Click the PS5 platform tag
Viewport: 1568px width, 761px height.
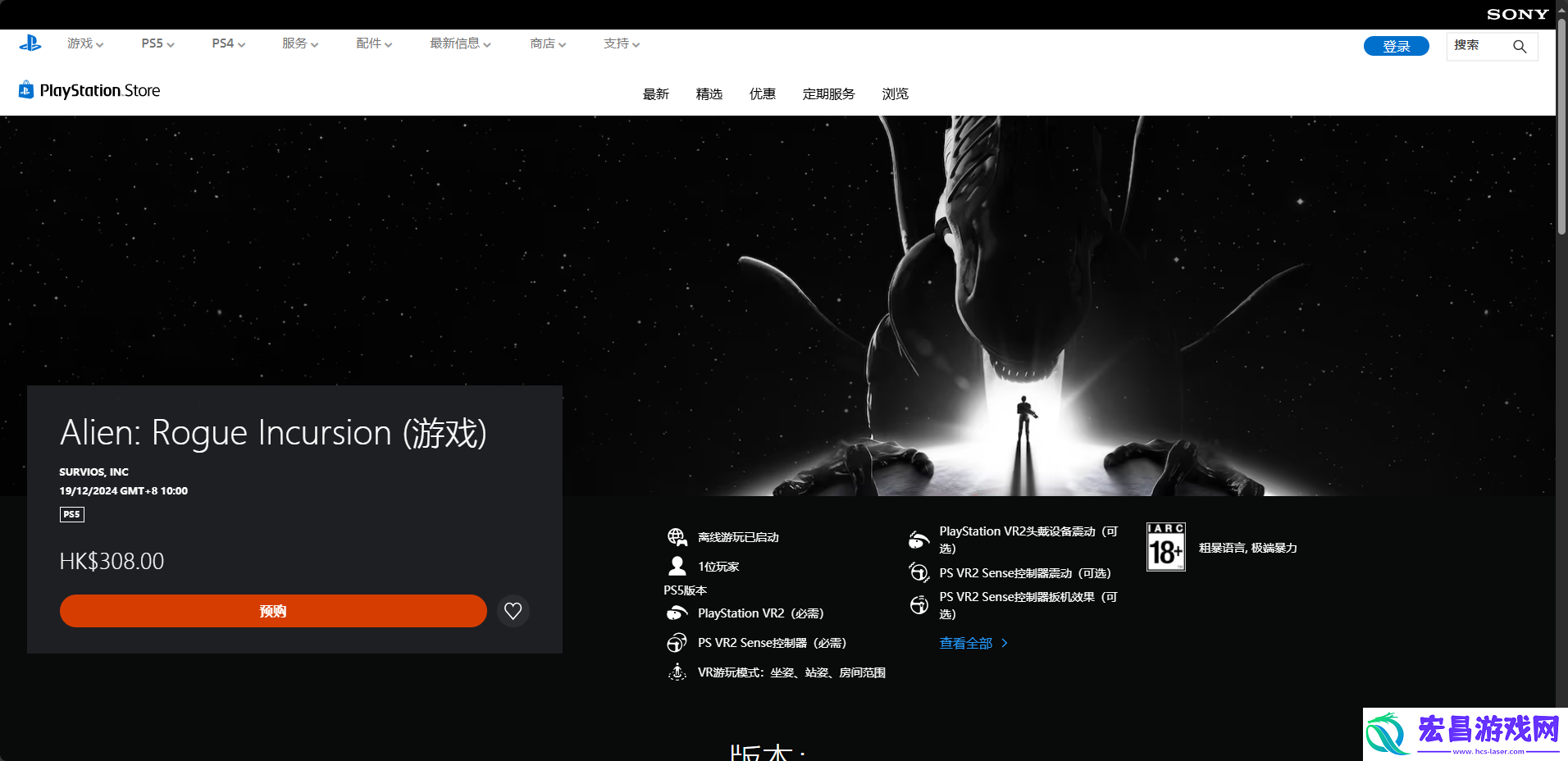point(72,514)
